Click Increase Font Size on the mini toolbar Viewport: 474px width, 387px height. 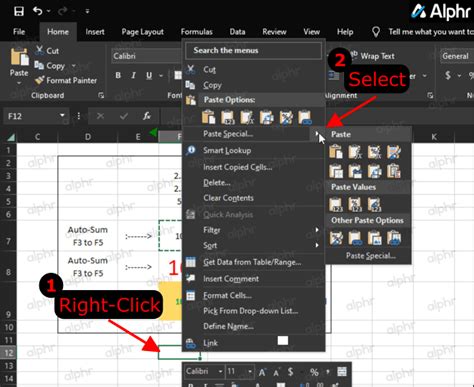(x=262, y=372)
